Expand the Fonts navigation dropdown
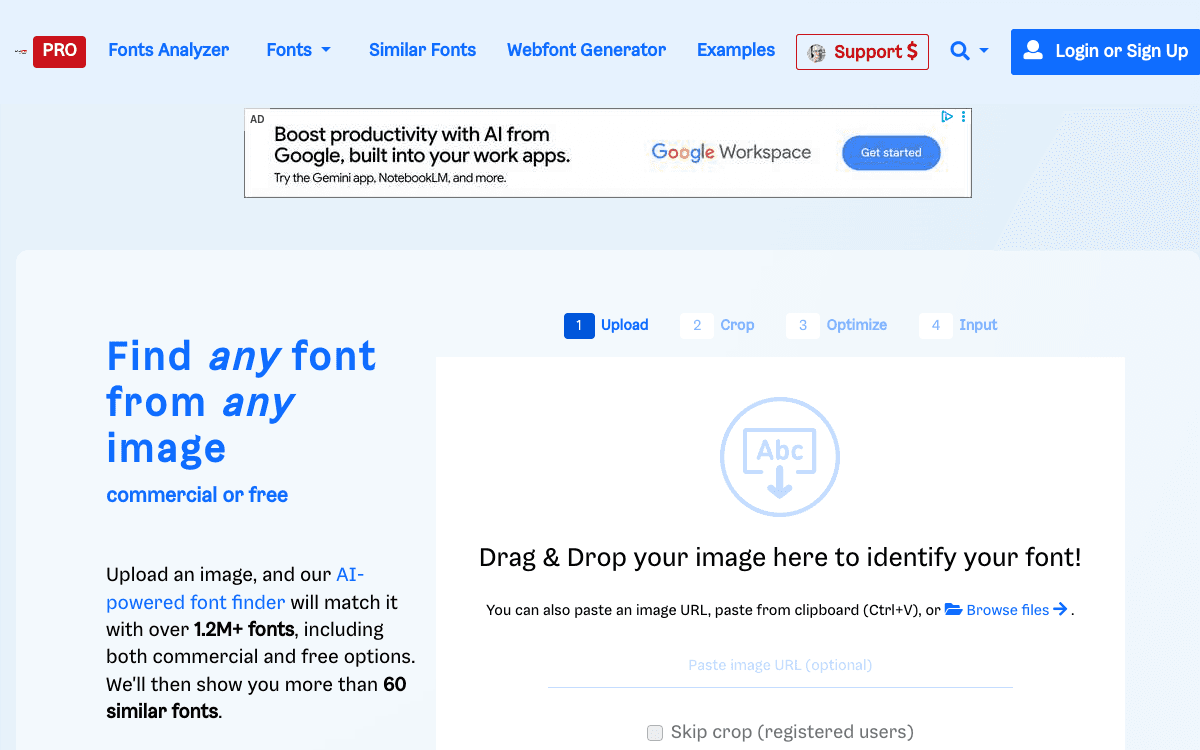Image resolution: width=1200 pixels, height=750 pixels. click(x=298, y=50)
